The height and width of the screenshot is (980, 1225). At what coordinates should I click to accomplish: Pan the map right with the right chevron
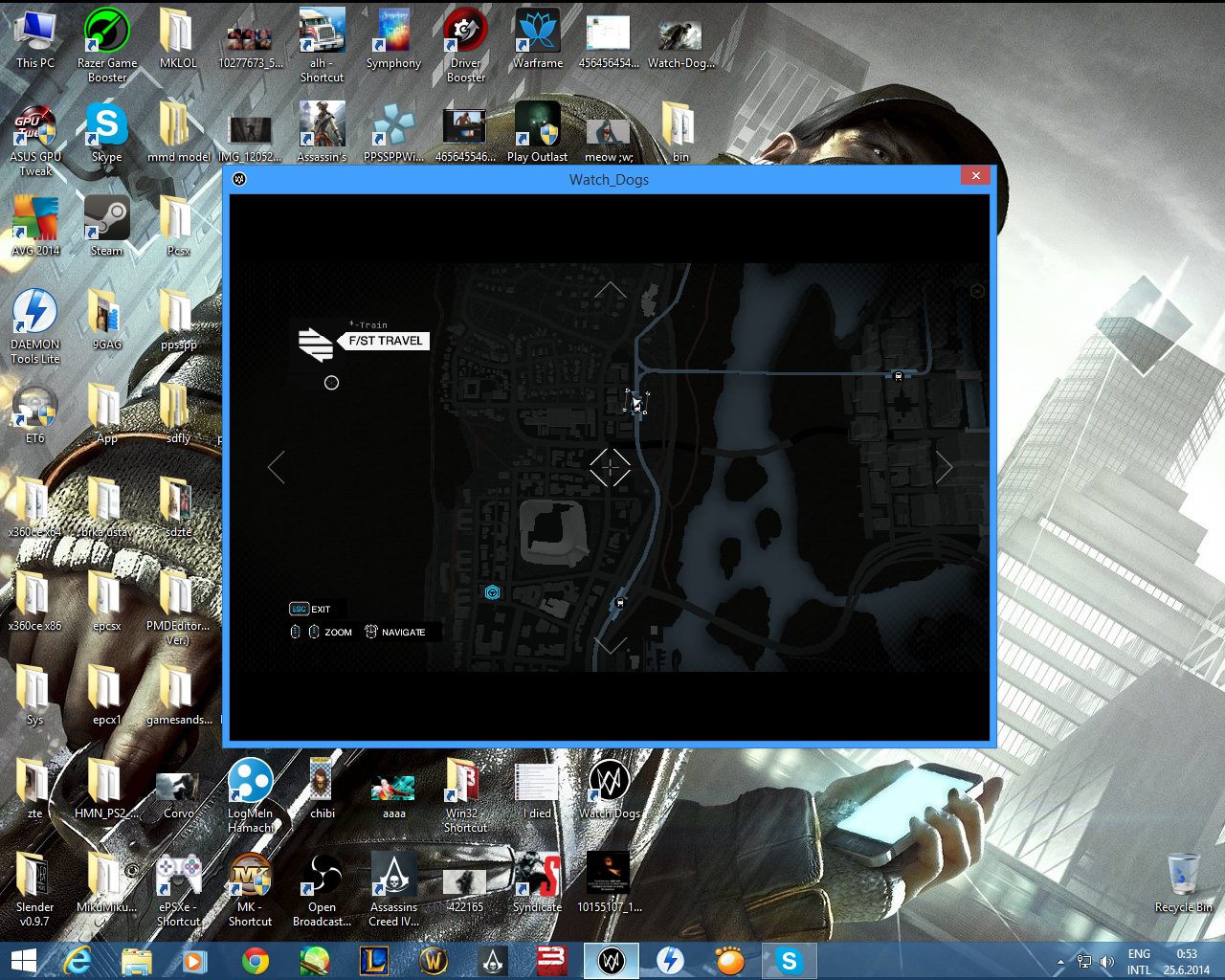944,467
